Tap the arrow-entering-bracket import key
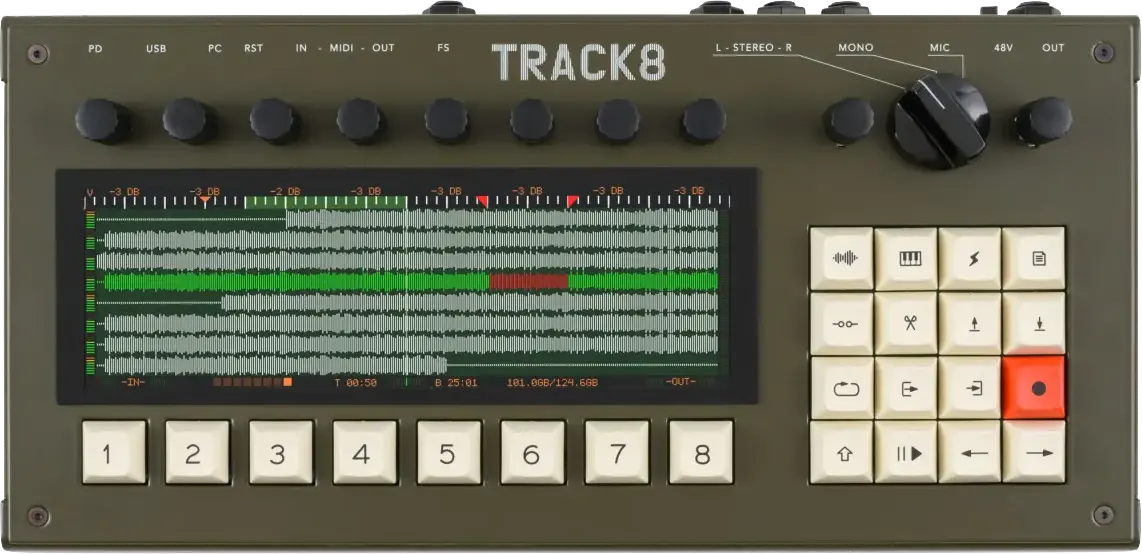The width and height of the screenshot is (1142, 554). click(x=970, y=388)
